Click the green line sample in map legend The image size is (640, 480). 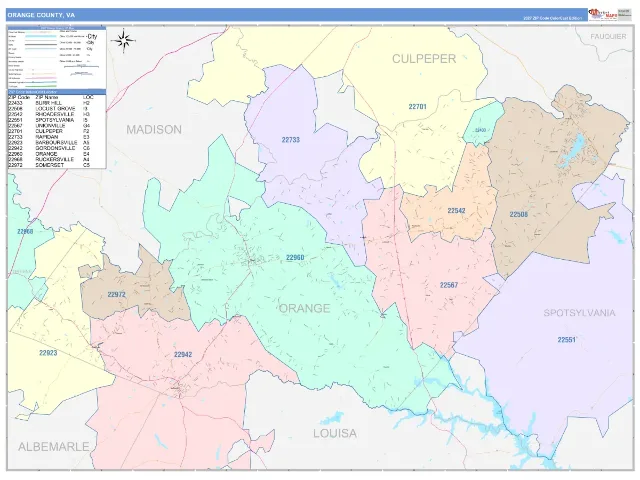pos(41,86)
